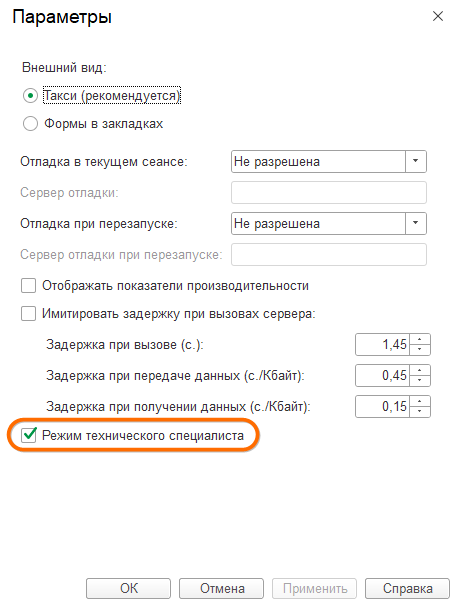Enable Имитировать задержку при вызовах сервера
458x604 pixels.
pos(29,314)
